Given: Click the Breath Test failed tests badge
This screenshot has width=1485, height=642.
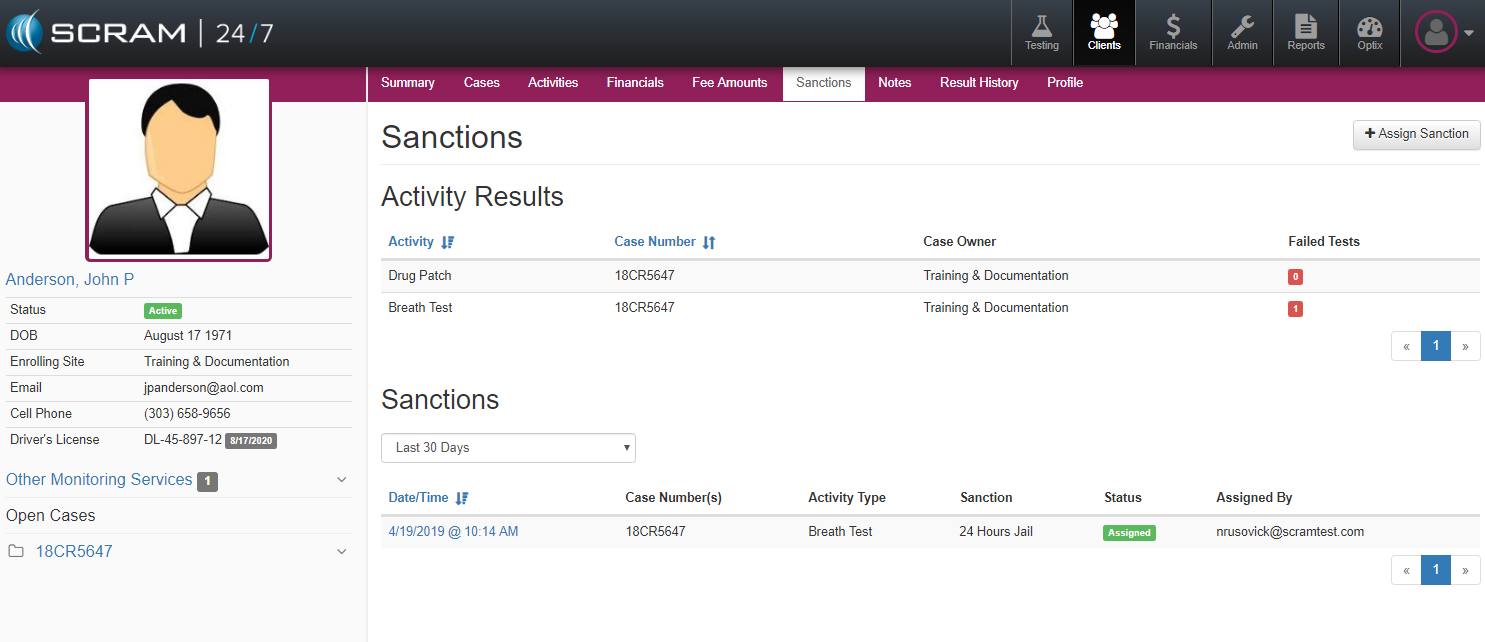Looking at the screenshot, I should click(1295, 309).
